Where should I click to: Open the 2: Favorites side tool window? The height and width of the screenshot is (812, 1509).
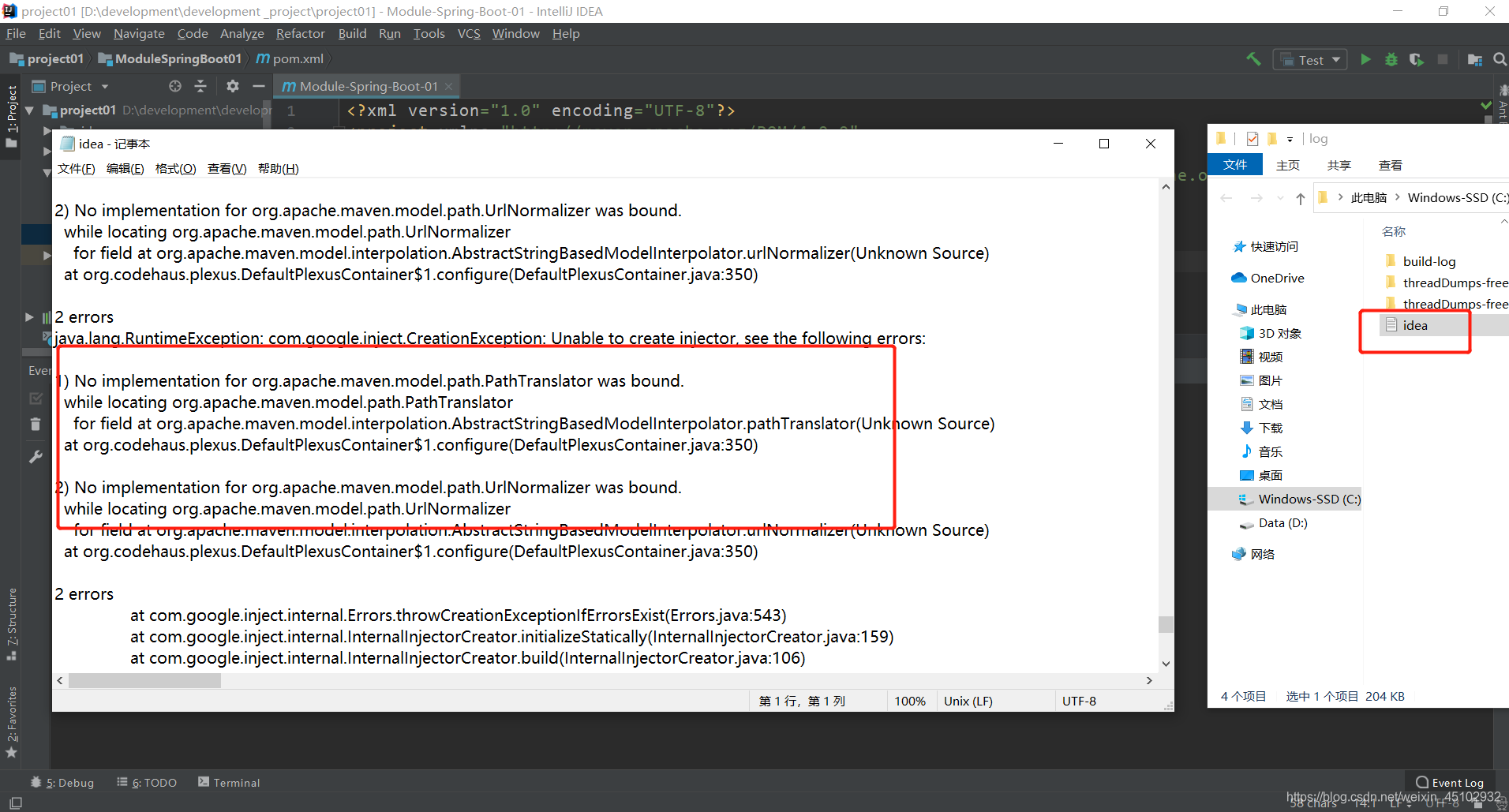tap(11, 721)
